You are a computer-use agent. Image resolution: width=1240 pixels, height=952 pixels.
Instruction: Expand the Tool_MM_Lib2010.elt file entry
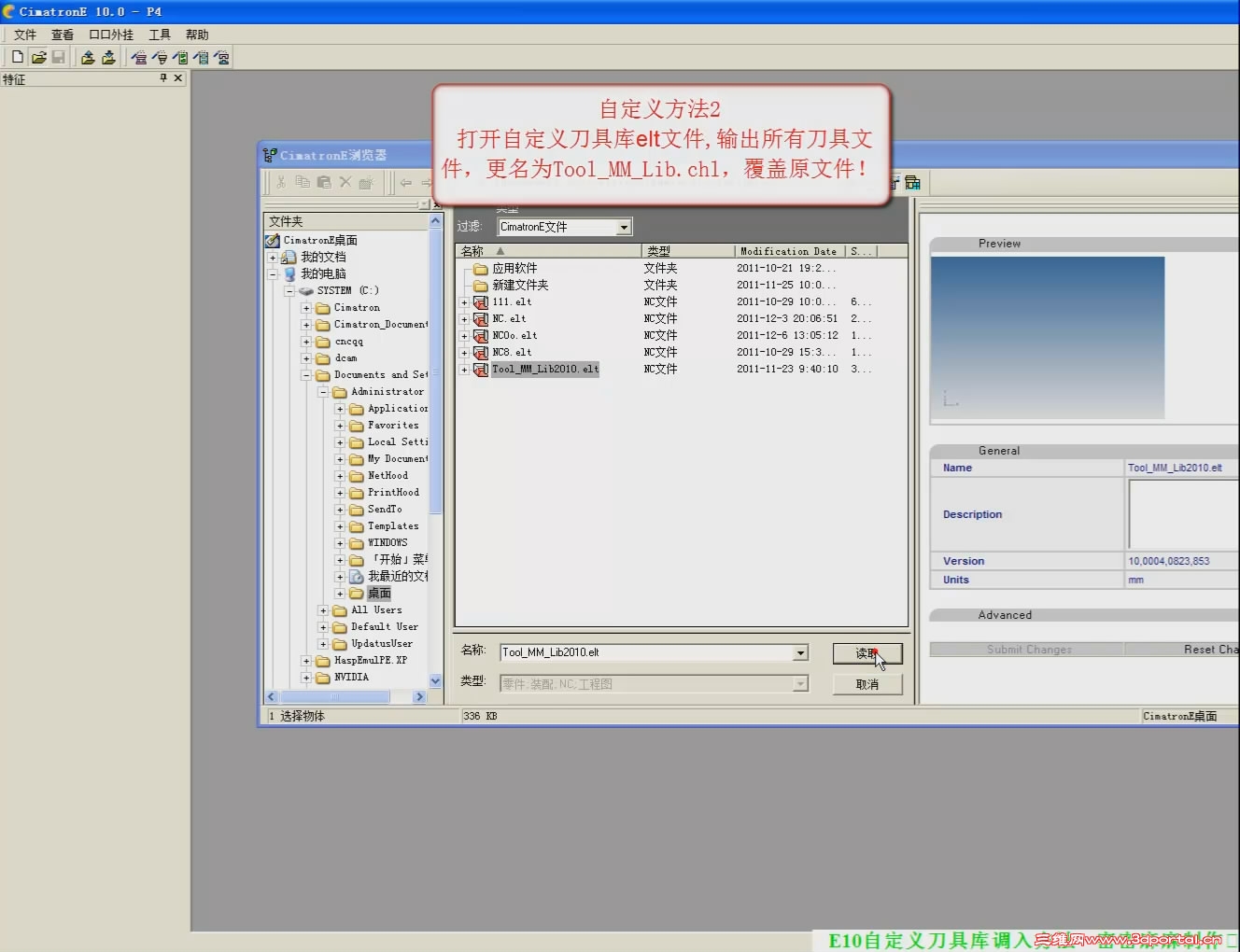[464, 370]
